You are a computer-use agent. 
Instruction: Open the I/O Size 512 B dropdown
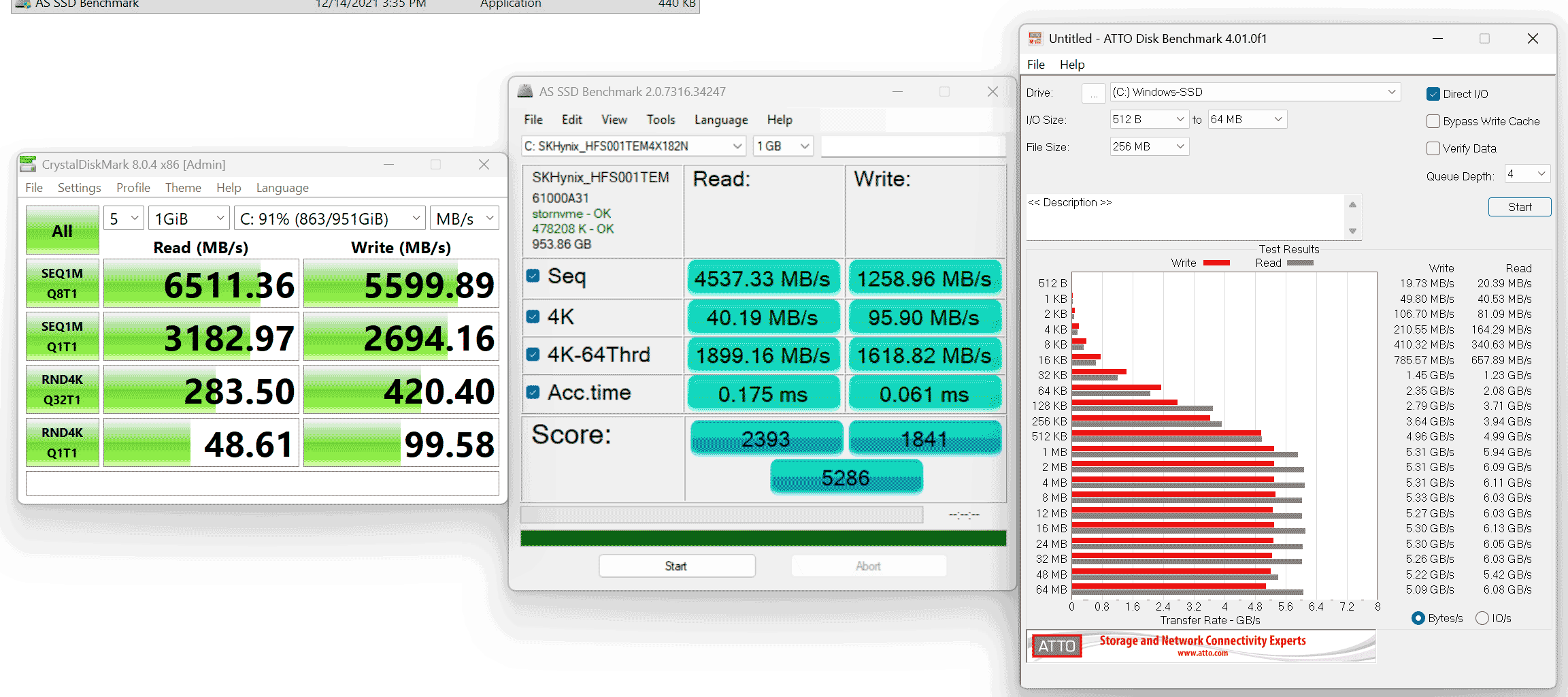coord(1149,119)
